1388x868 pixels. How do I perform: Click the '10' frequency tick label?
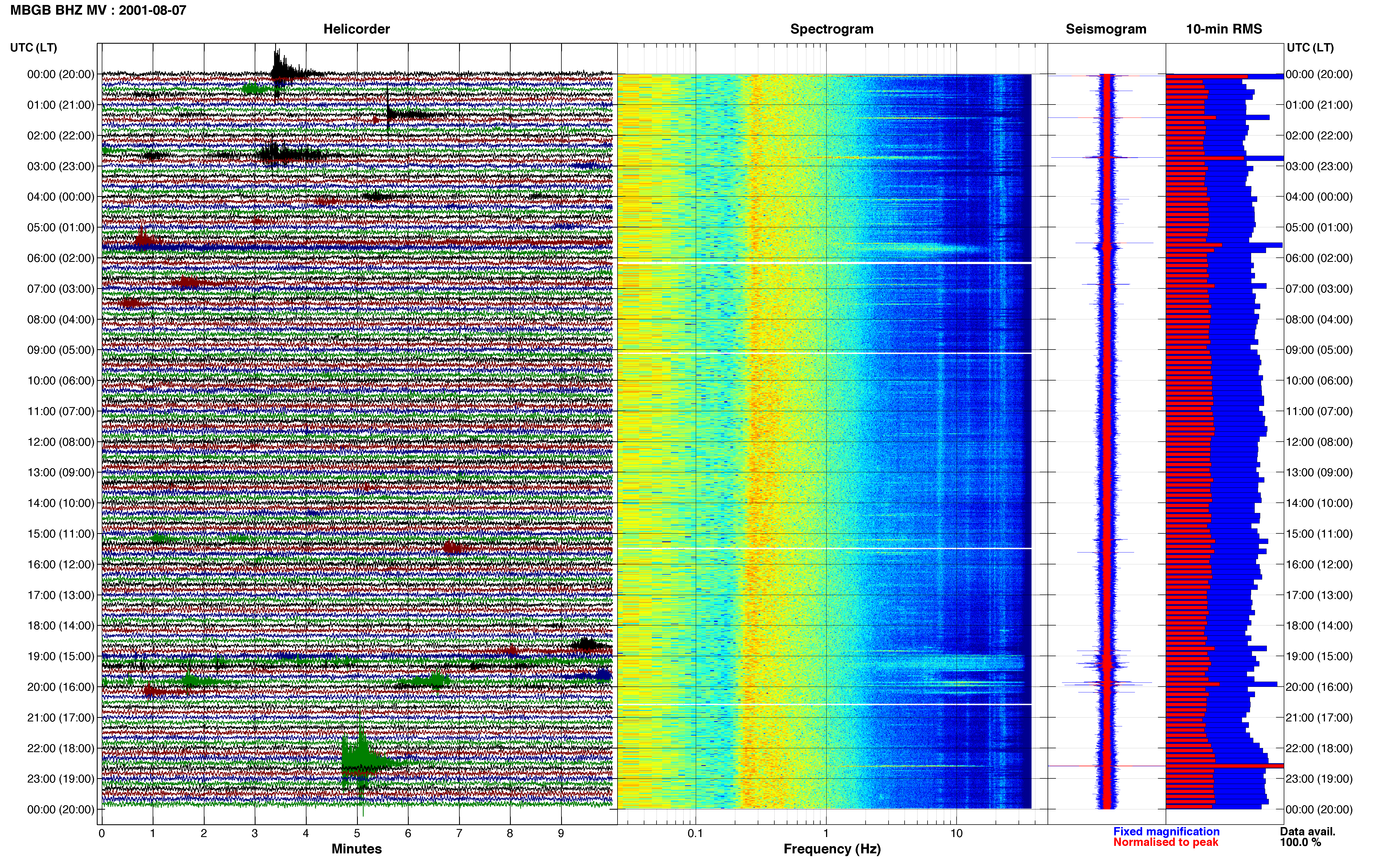956,833
